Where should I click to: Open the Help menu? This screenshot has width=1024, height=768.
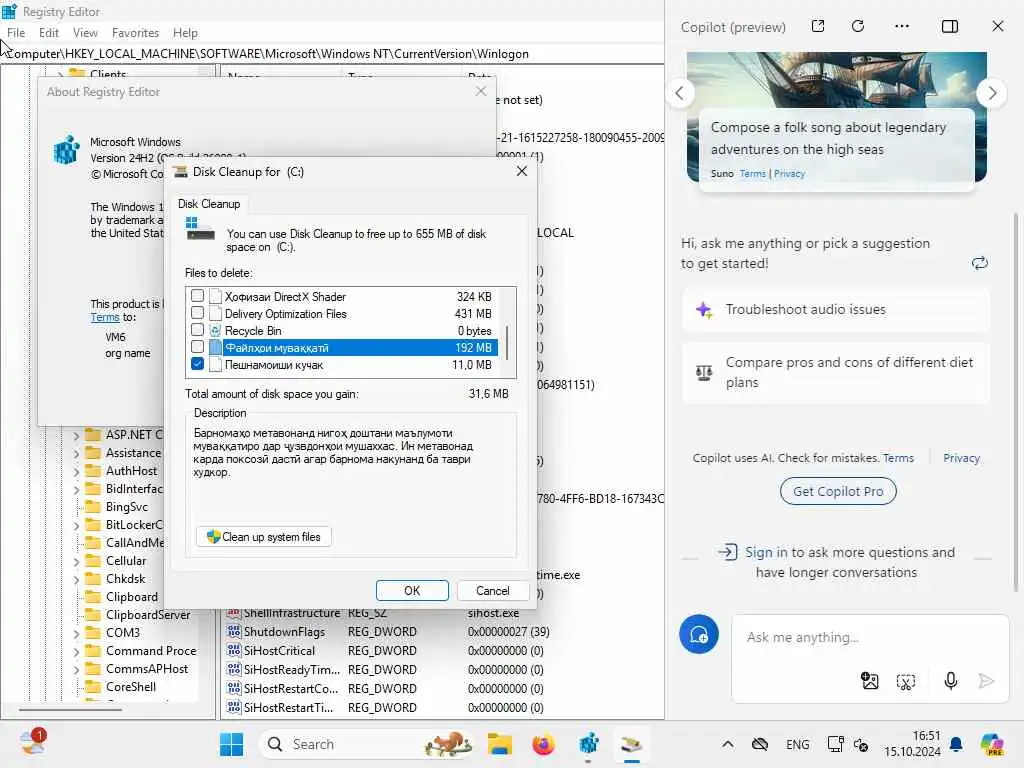pyautogui.click(x=185, y=33)
